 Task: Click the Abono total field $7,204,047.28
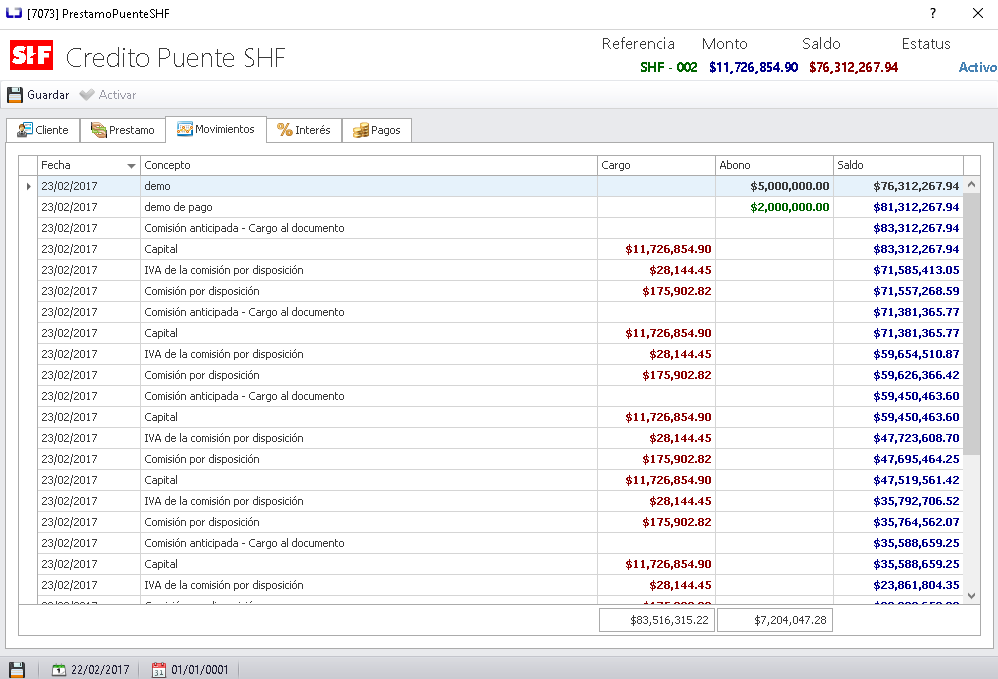coord(775,620)
